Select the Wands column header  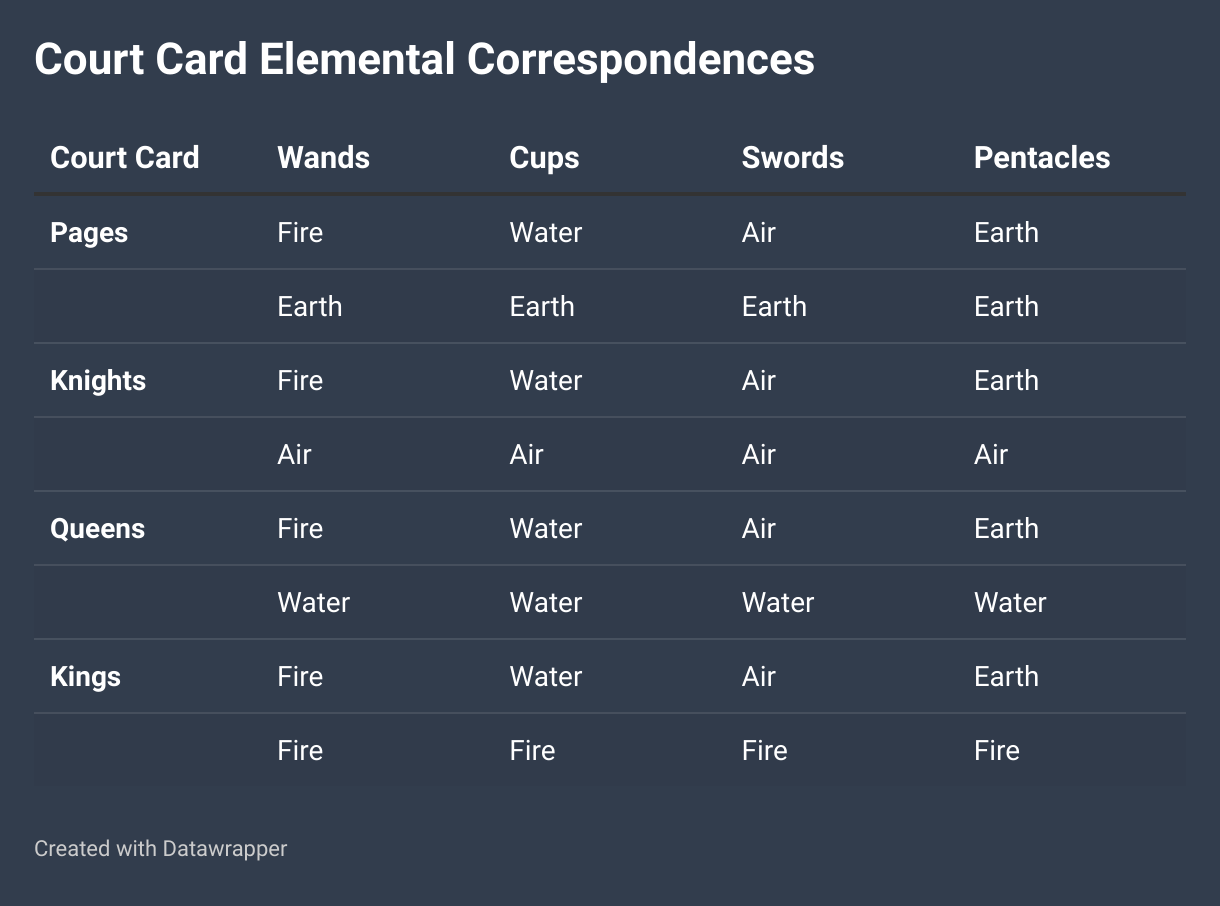(323, 158)
